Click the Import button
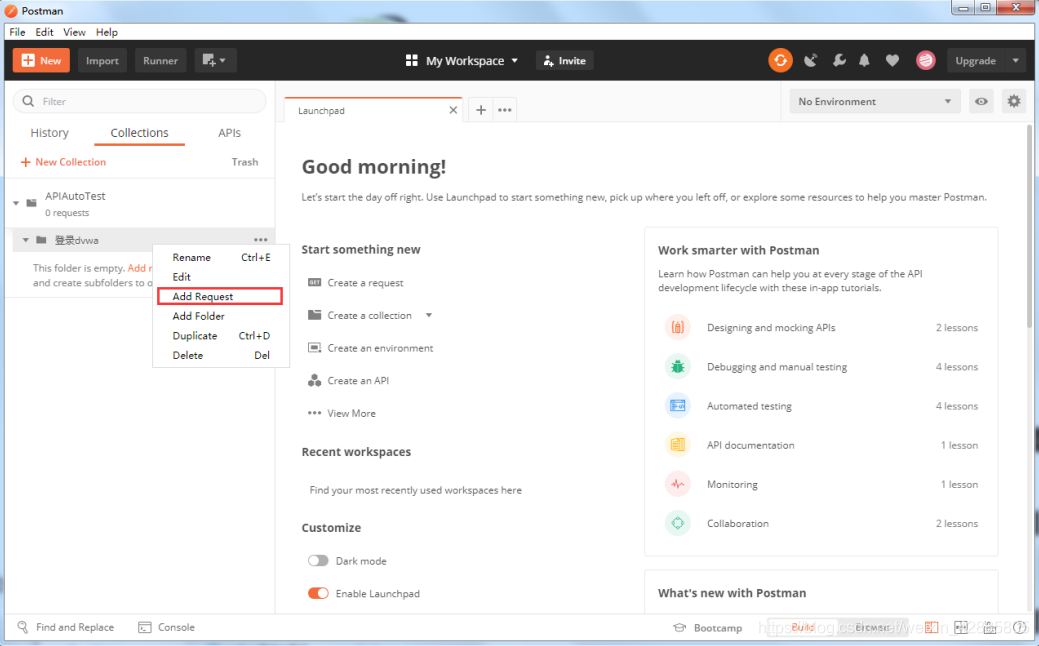Viewport: 1039px width, 646px height. click(102, 60)
